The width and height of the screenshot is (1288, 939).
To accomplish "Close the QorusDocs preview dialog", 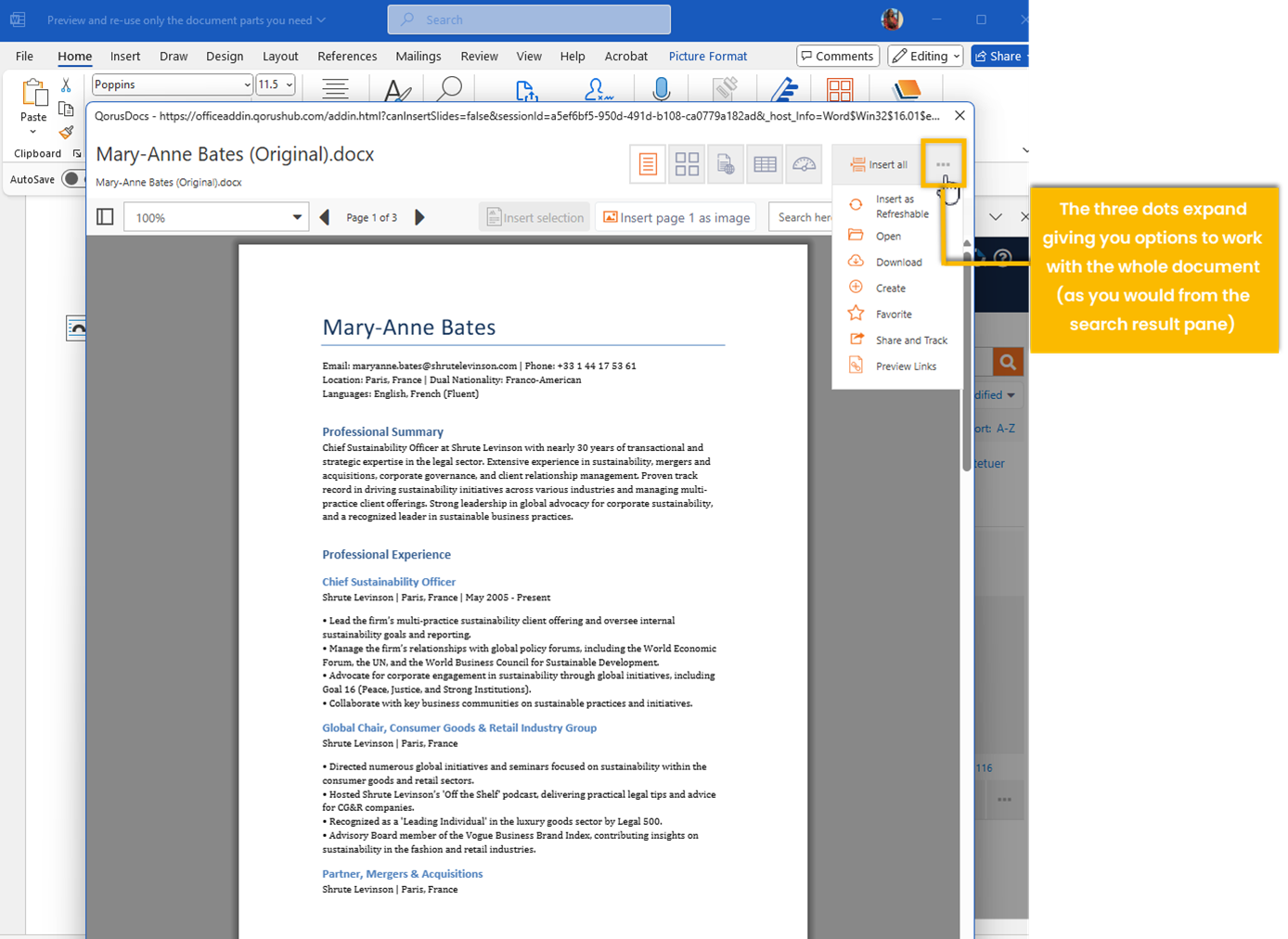I will (x=960, y=115).
